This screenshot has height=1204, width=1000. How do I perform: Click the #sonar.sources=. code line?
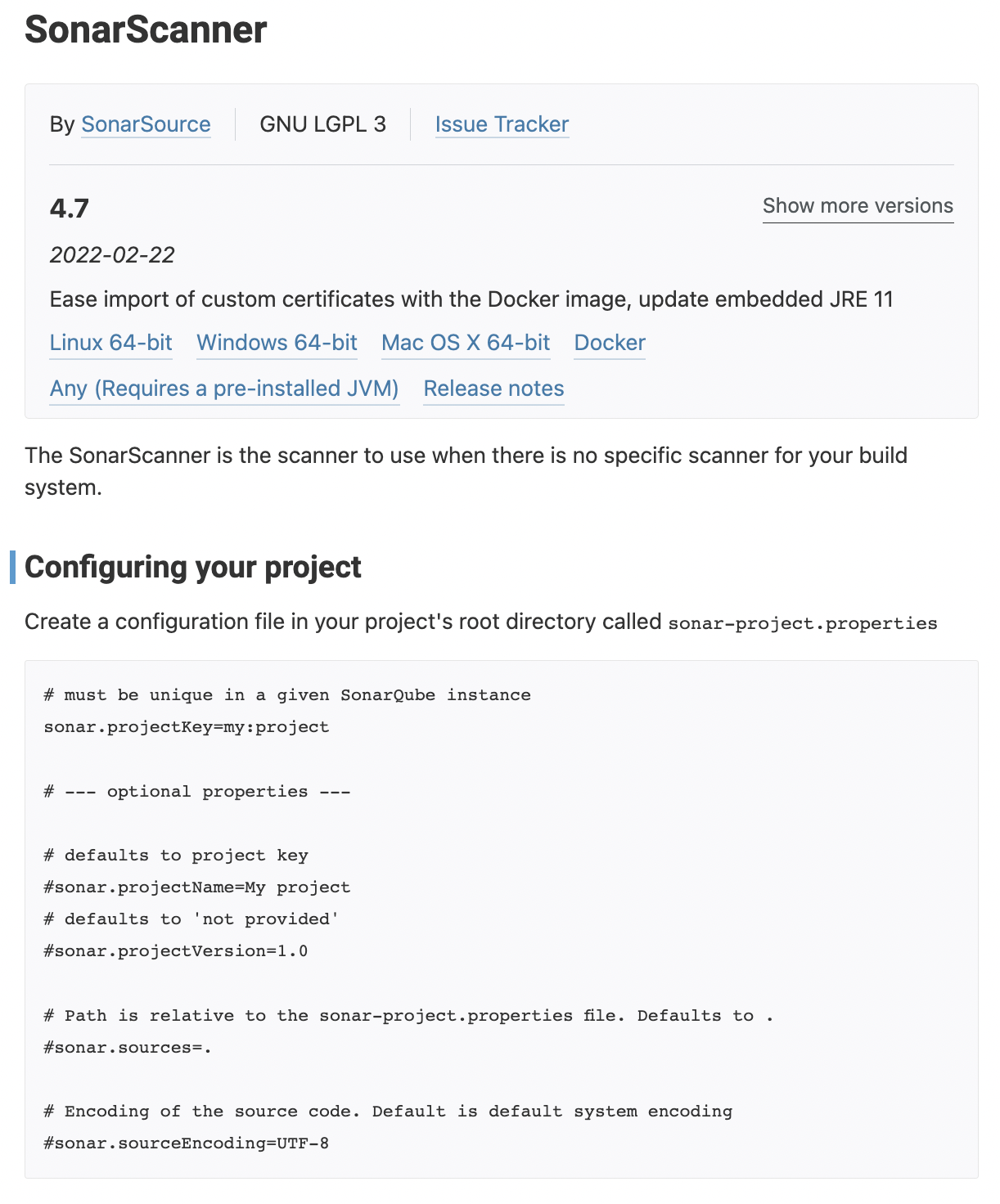tap(128, 1048)
